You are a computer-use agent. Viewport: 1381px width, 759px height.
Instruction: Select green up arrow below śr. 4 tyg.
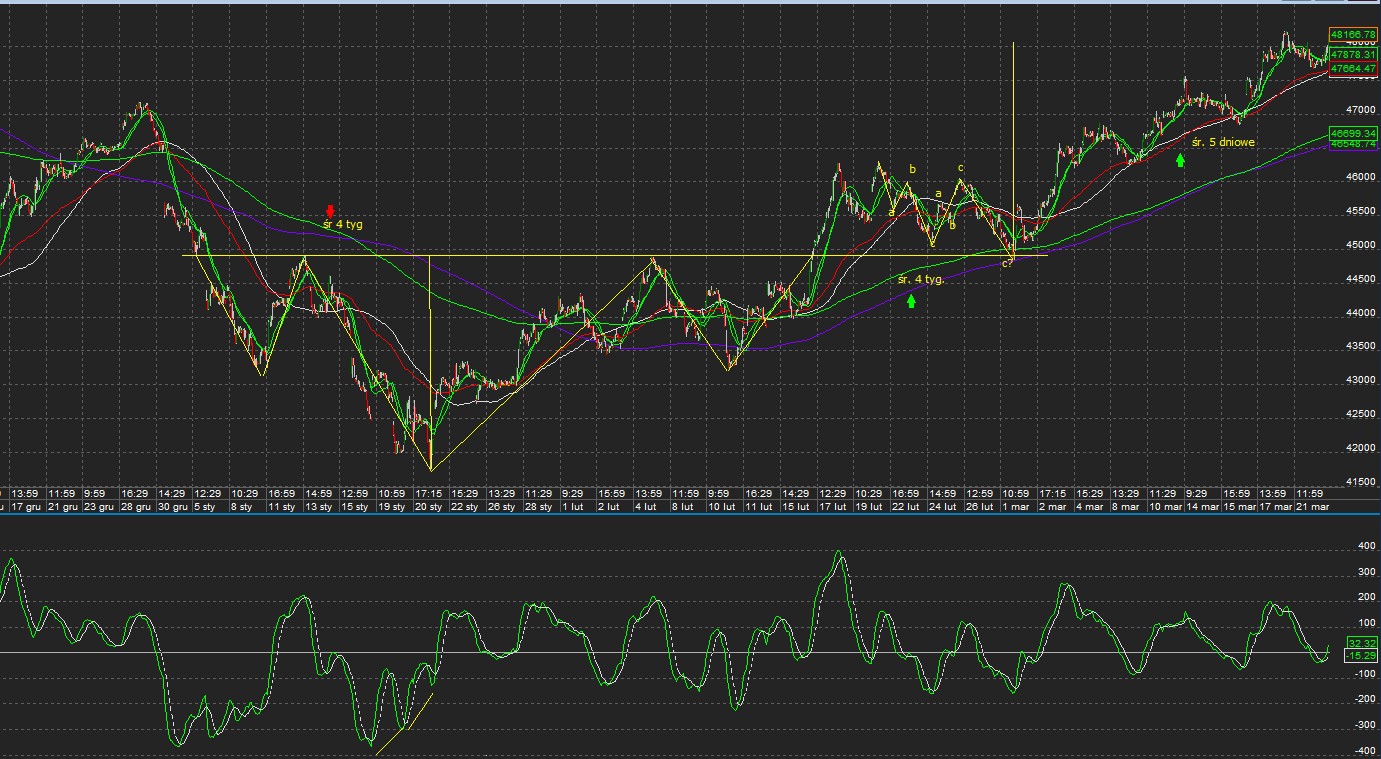pos(911,301)
